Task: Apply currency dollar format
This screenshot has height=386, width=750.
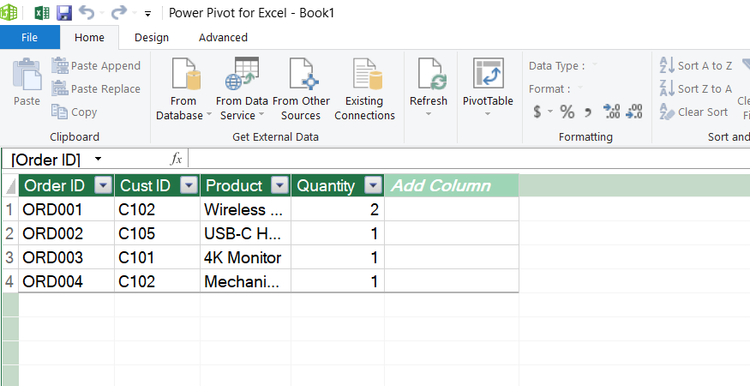Action: pyautogui.click(x=537, y=112)
